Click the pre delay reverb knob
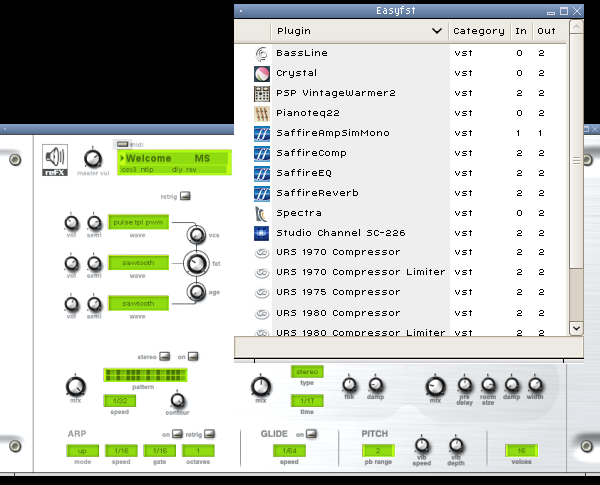The width and height of the screenshot is (600, 485). 465,384
